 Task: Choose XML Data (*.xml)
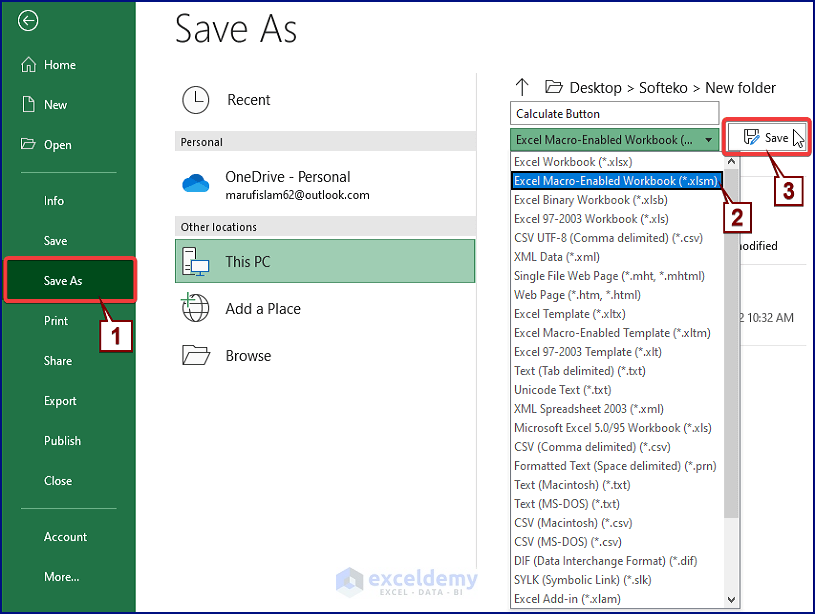617,257
